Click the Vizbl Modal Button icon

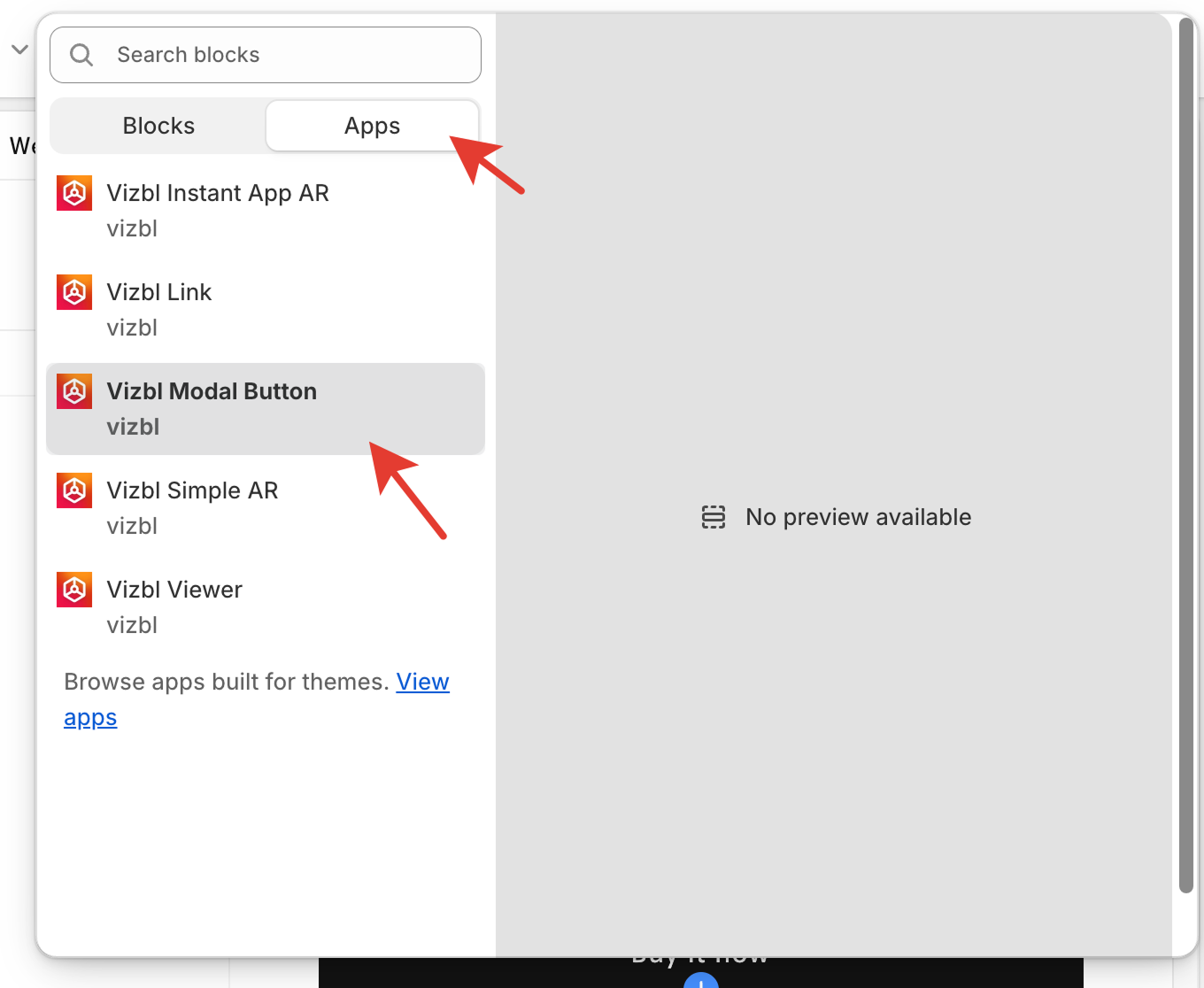click(x=74, y=391)
